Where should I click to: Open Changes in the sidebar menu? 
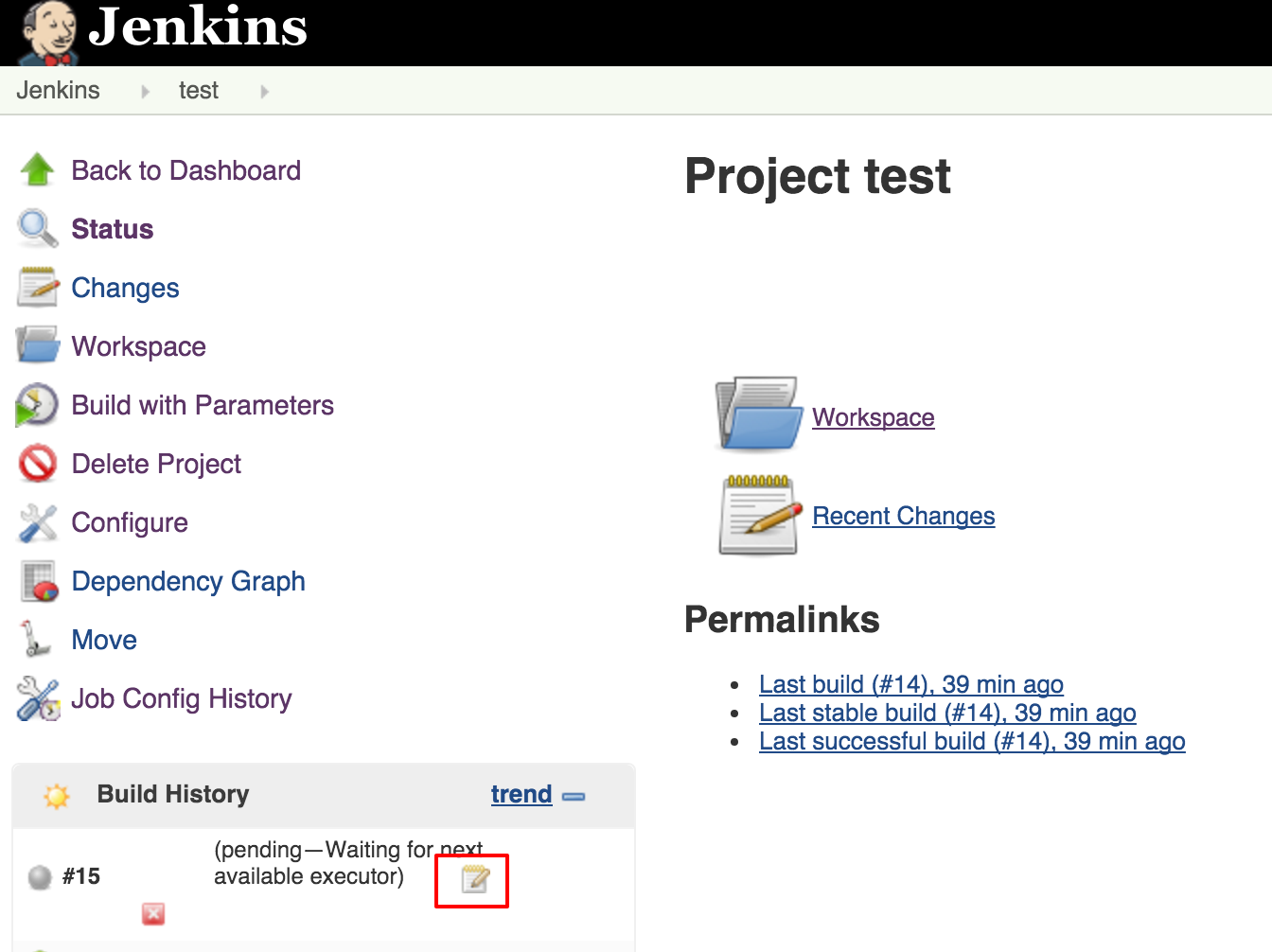click(125, 288)
